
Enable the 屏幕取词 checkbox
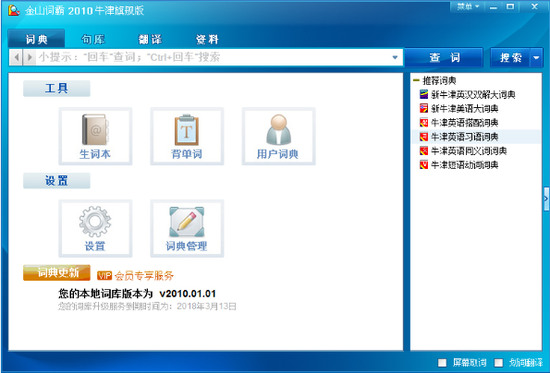[442, 362]
